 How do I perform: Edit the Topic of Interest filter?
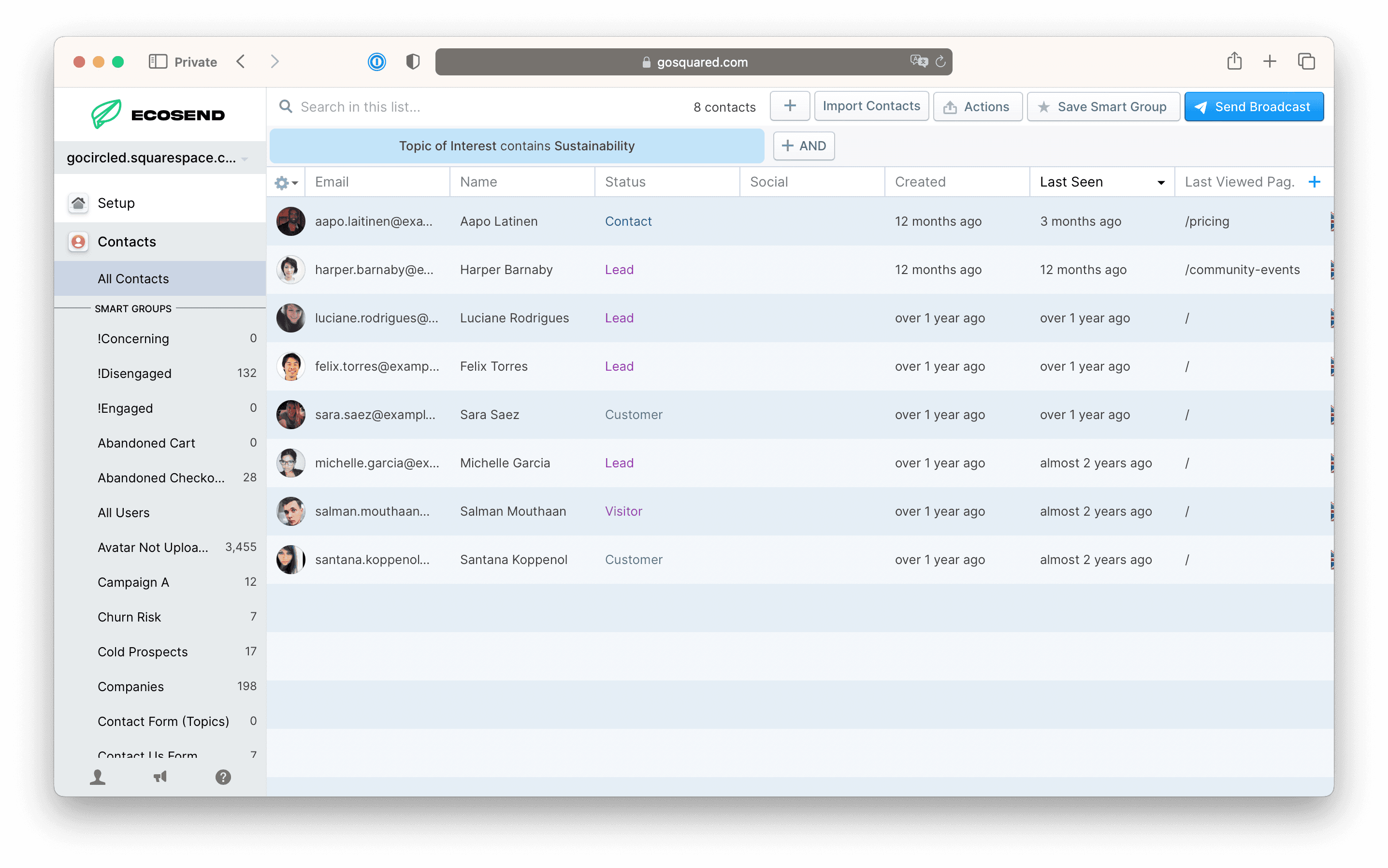click(x=516, y=146)
